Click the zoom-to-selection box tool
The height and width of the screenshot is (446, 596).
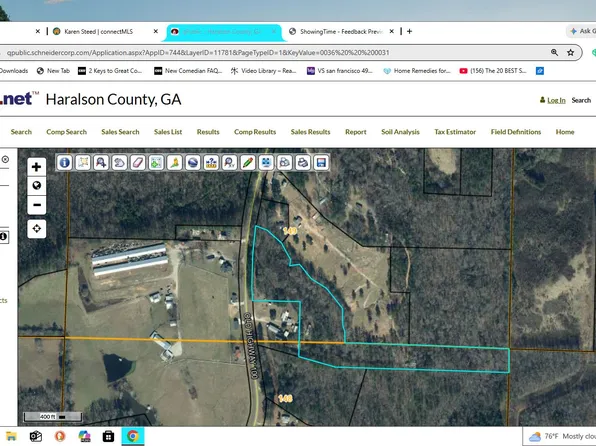[x=82, y=163]
